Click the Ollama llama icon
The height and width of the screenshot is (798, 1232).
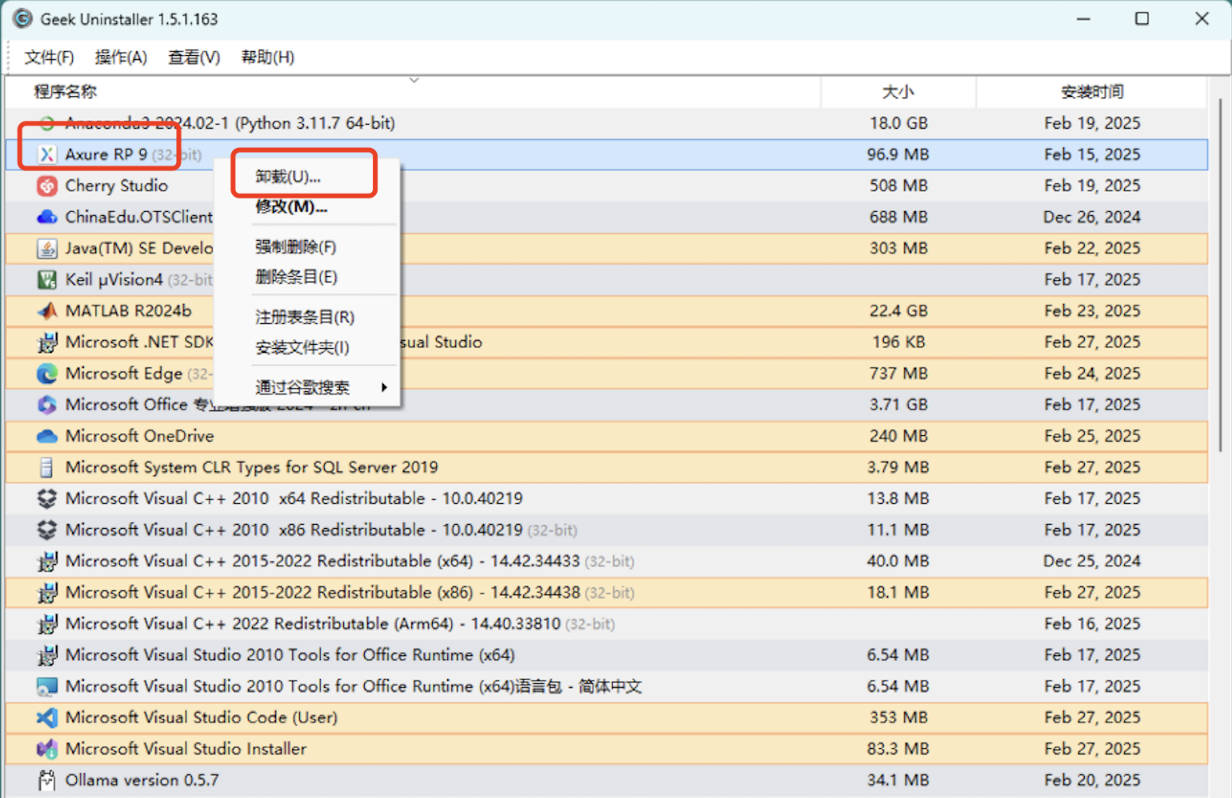coord(47,780)
